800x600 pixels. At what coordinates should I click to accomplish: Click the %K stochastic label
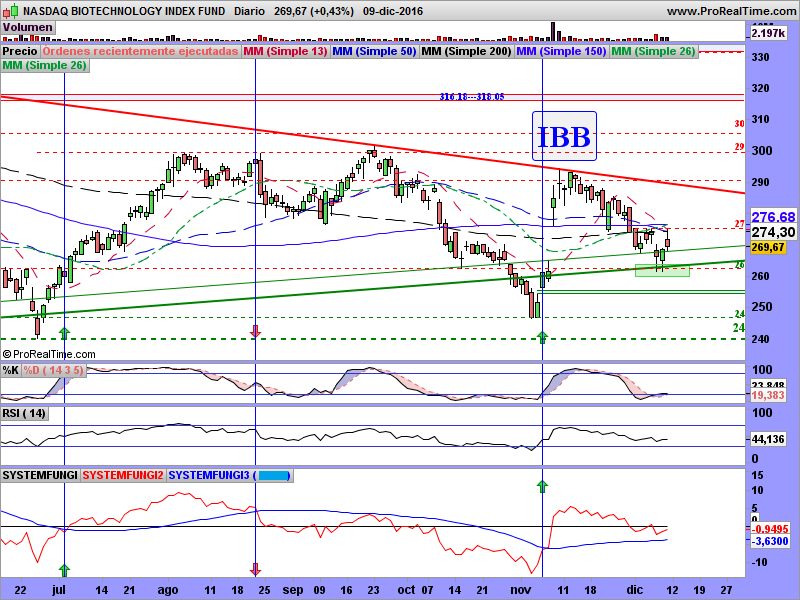11,370
